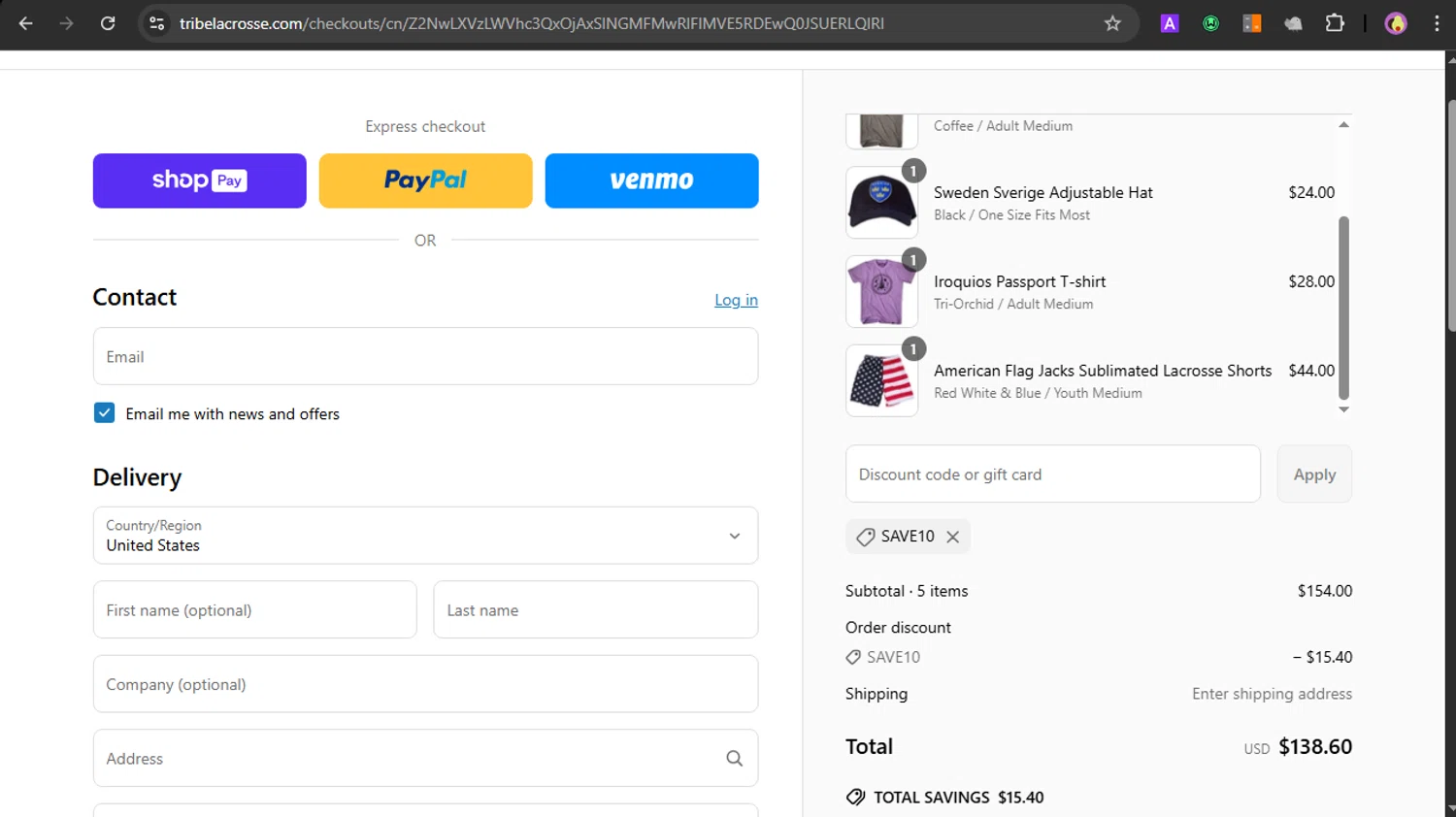Open site information icon in address bar
Viewport: 1456px width, 817px height.
click(x=156, y=23)
